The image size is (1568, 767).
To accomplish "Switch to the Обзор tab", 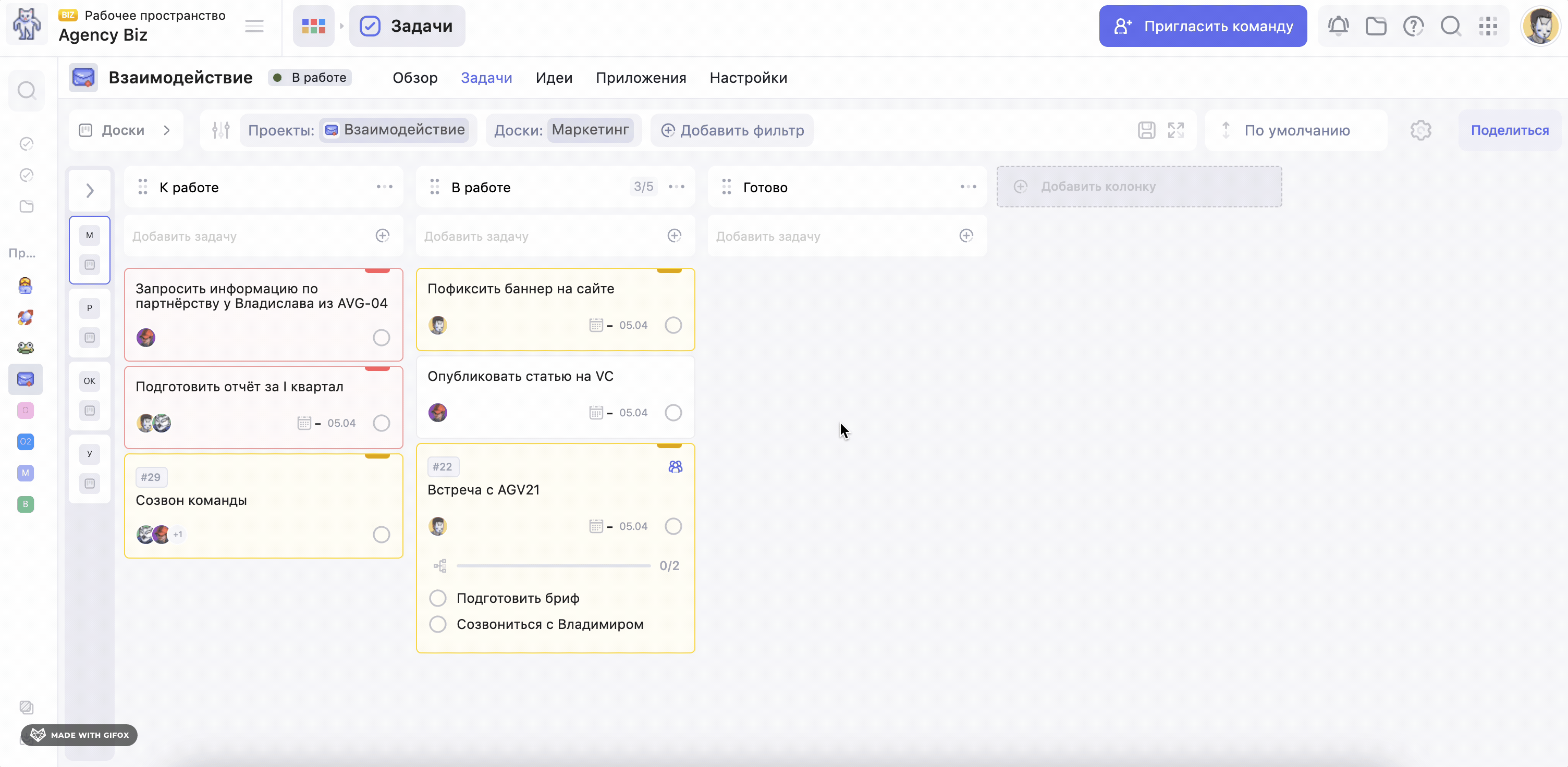I will click(415, 78).
